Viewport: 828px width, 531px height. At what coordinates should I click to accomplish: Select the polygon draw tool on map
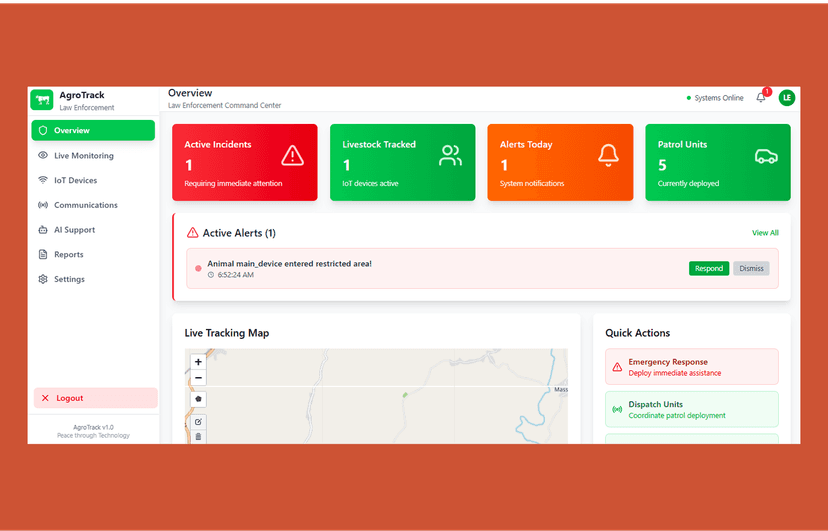pos(198,399)
